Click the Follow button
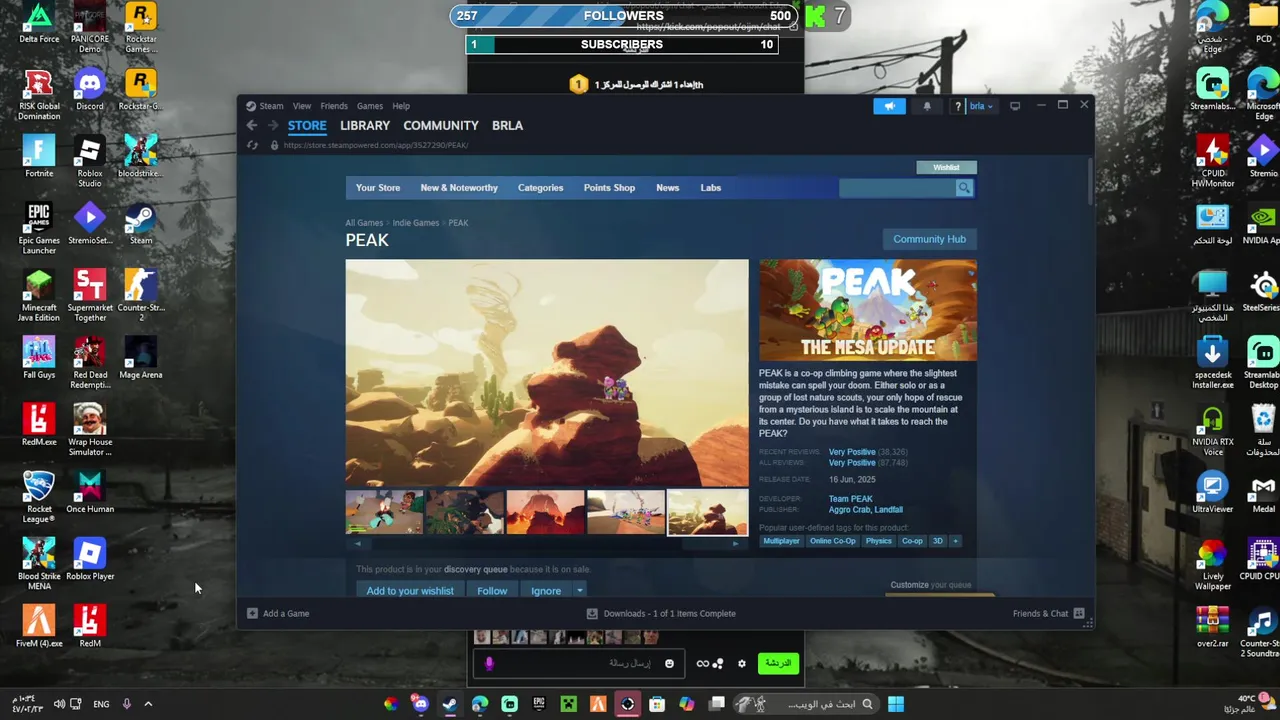This screenshot has width=1280, height=720. pyautogui.click(x=492, y=591)
